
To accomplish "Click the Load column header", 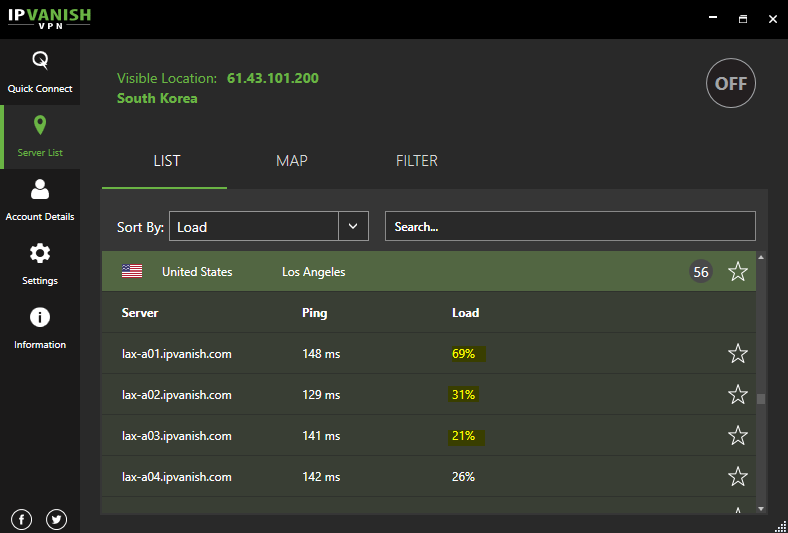I will coord(465,313).
